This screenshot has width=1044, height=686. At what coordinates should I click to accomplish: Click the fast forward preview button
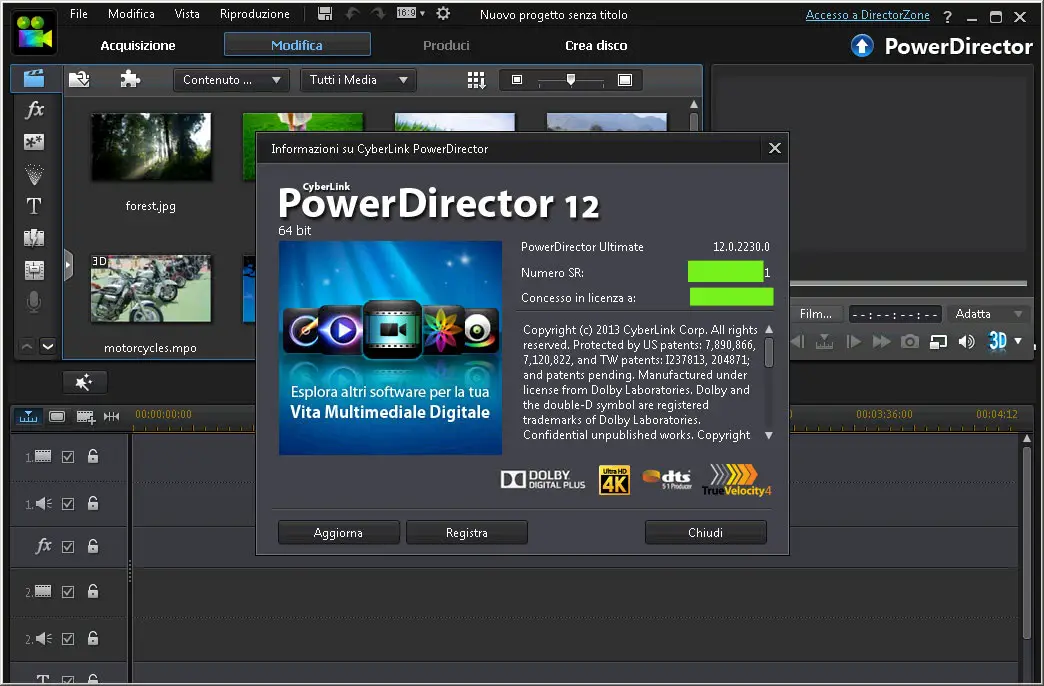(x=882, y=342)
